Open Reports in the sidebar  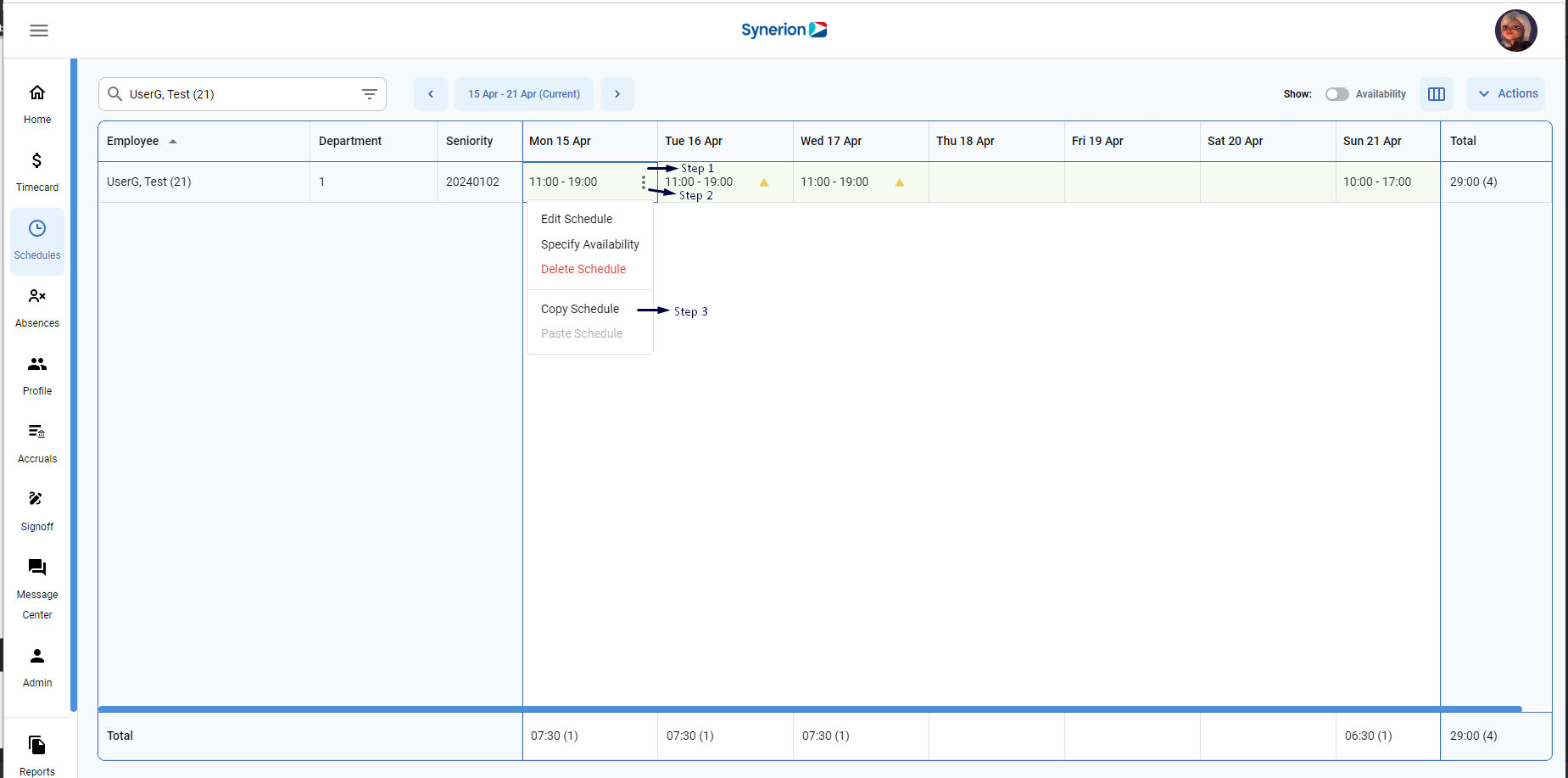coord(37,756)
